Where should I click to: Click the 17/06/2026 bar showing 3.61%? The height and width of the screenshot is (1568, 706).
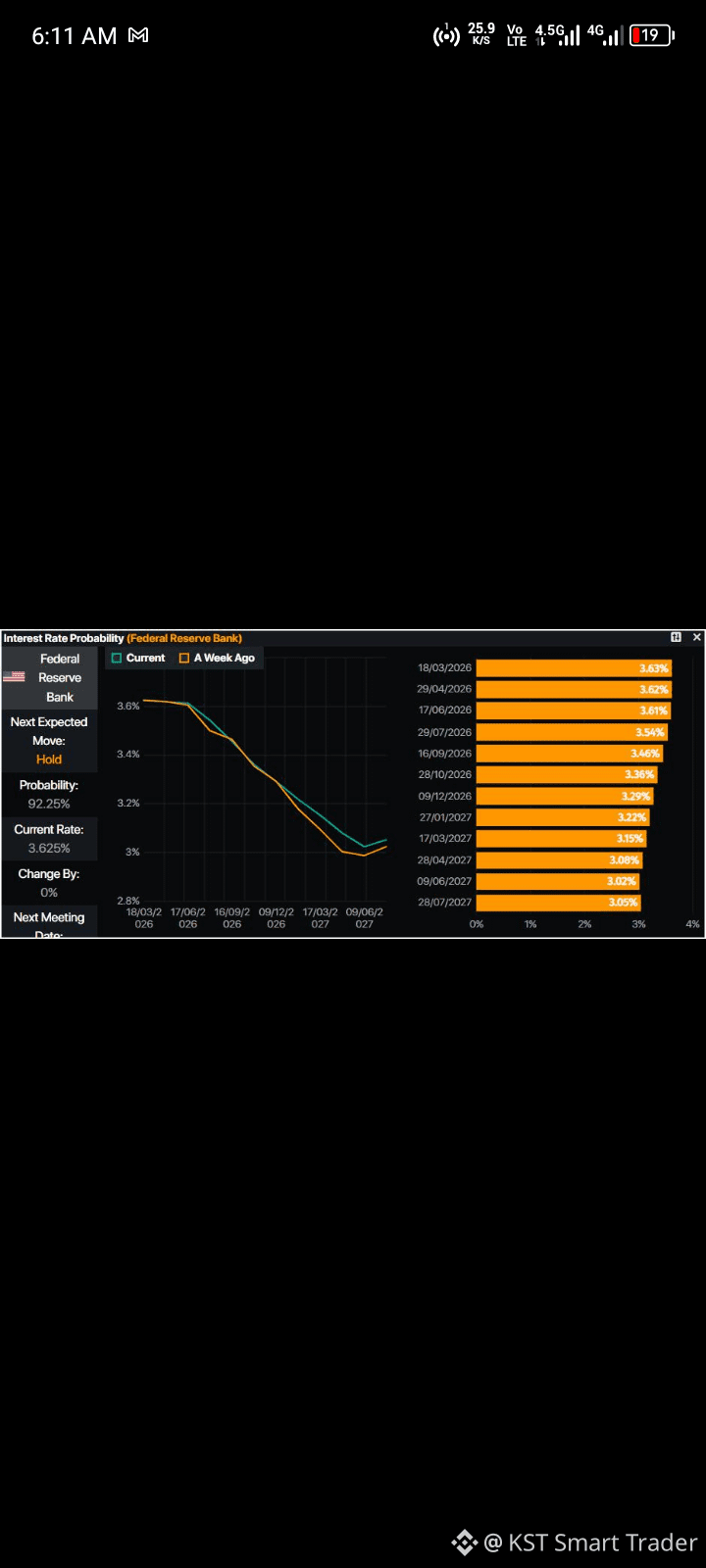[573, 710]
